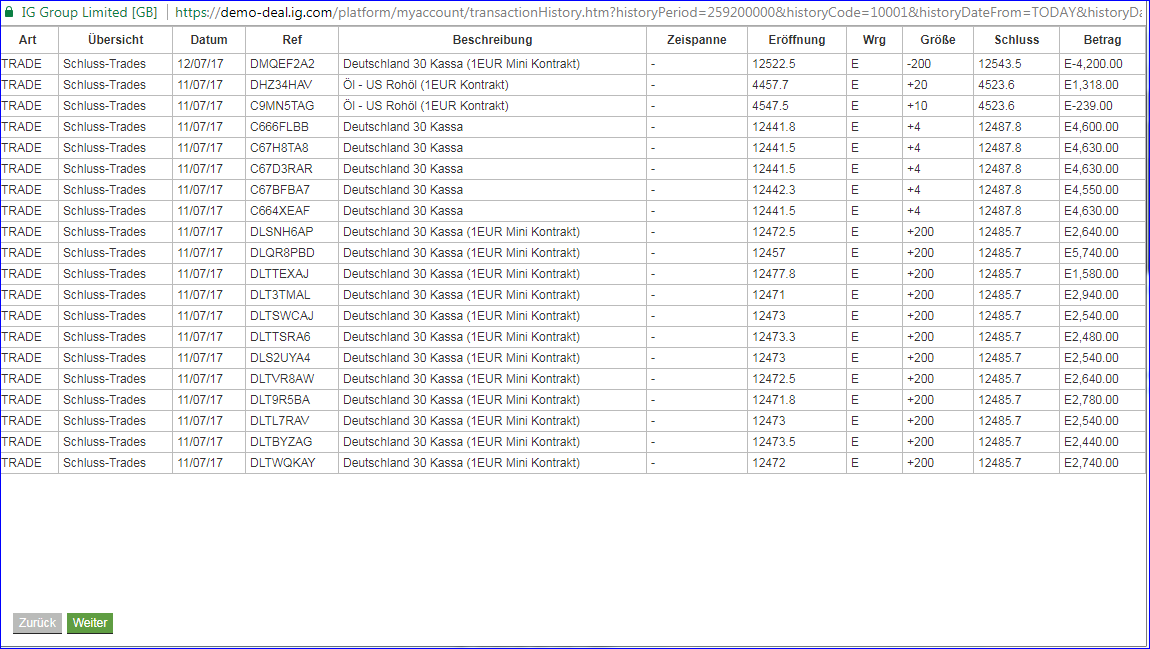This screenshot has height=649, width=1150.
Task: Click size value -200
Action: click(x=919, y=65)
